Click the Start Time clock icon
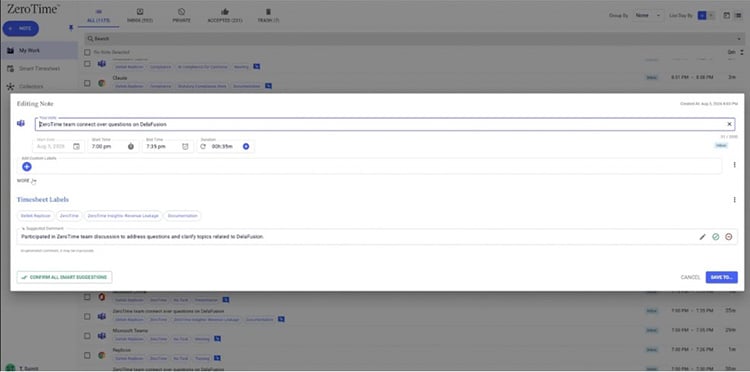The image size is (750, 372). pos(131,146)
